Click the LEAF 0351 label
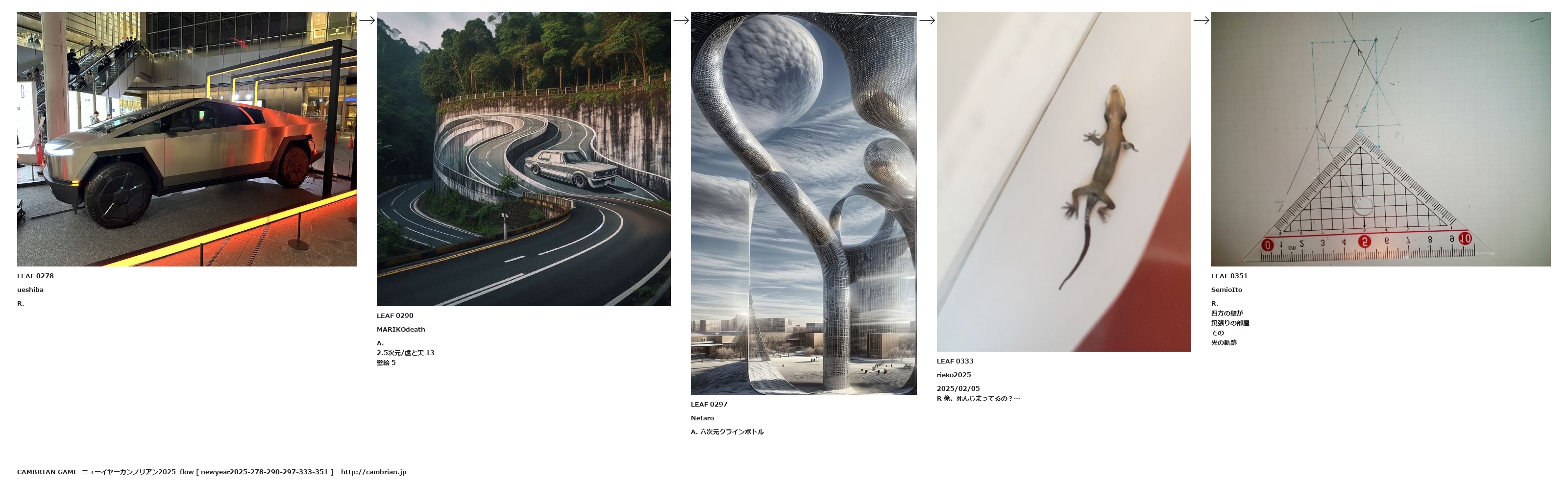Image resolution: width=1568 pixels, height=484 pixels. click(x=1229, y=276)
